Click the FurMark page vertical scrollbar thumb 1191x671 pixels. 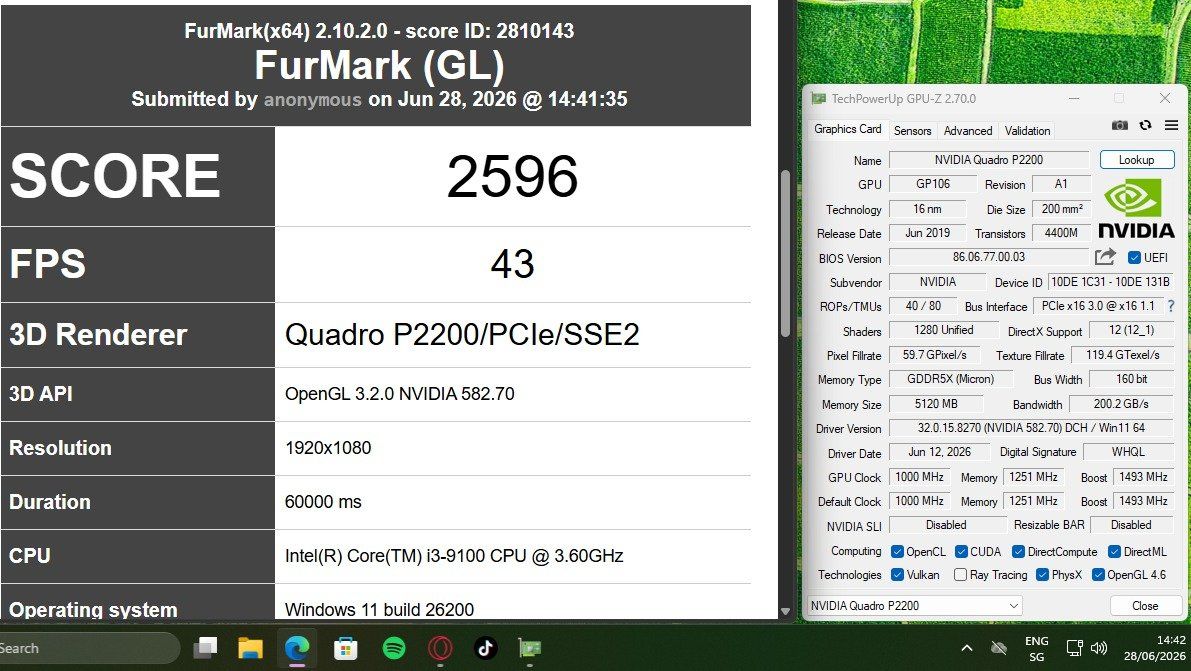(x=785, y=253)
